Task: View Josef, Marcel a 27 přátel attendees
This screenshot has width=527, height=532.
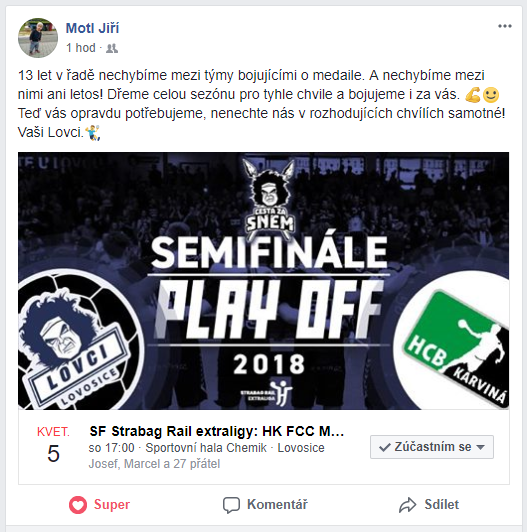Action: pos(154,464)
